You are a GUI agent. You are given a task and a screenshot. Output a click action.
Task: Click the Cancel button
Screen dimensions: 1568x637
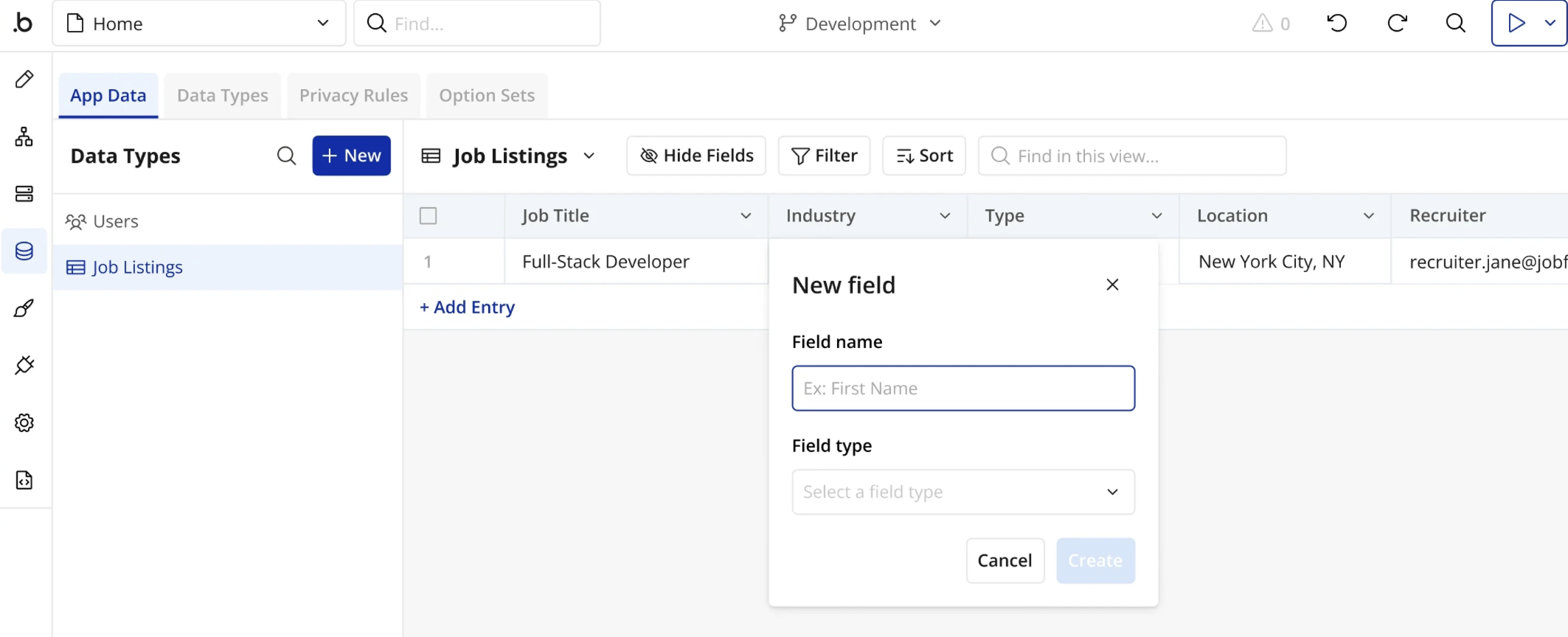tap(1005, 560)
